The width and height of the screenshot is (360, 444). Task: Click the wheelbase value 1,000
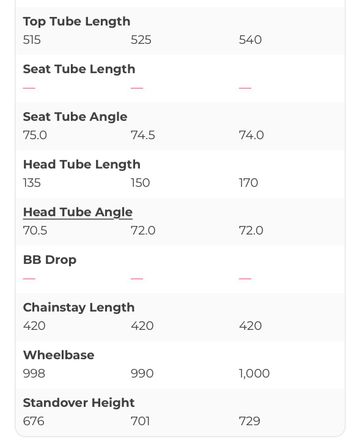click(254, 374)
